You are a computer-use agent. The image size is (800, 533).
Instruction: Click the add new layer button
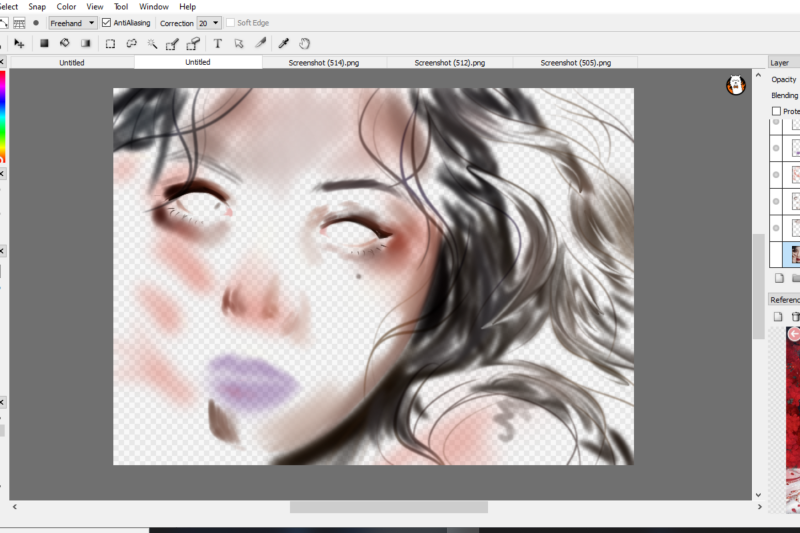click(779, 278)
